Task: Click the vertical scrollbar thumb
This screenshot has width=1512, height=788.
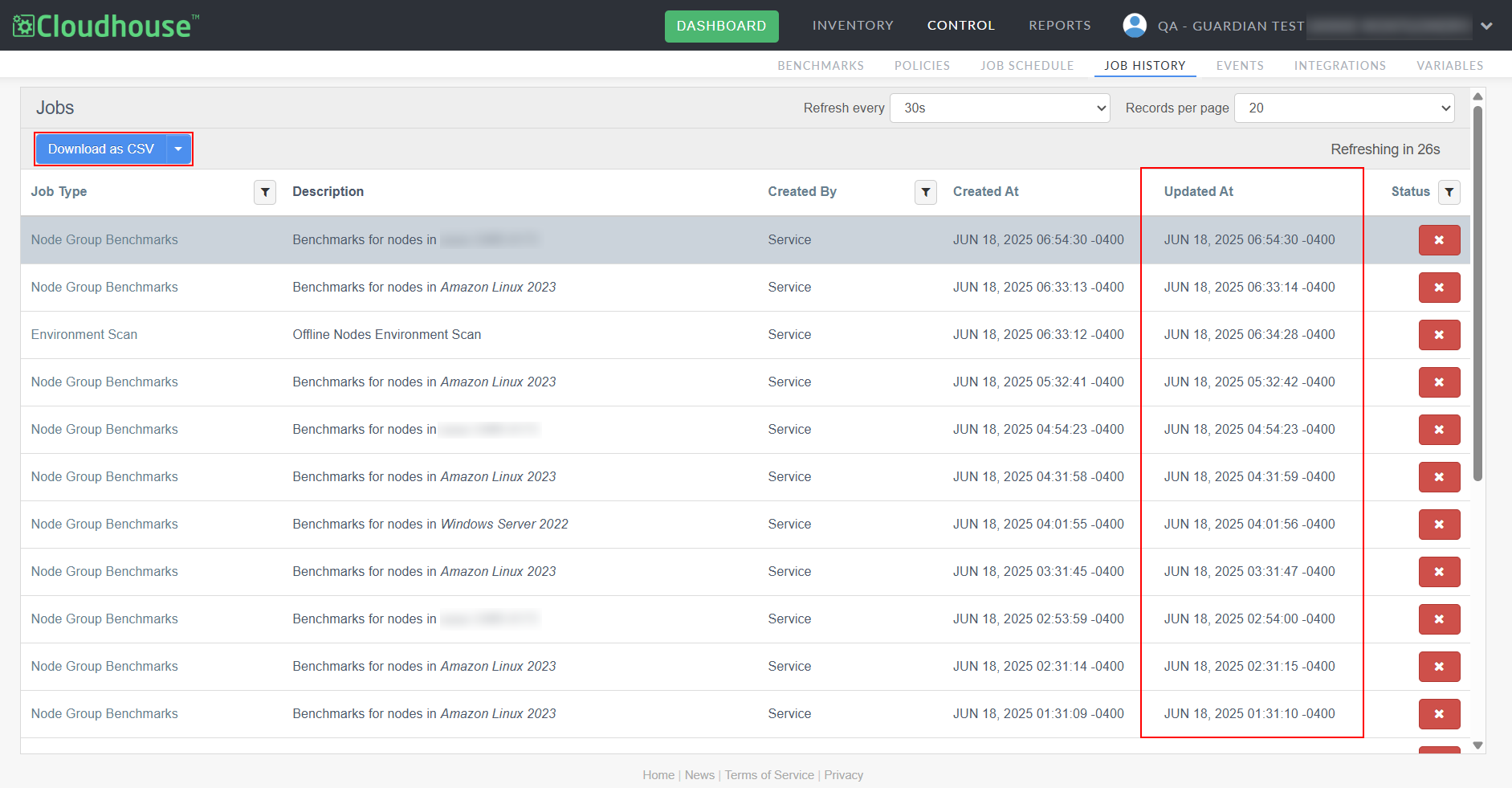Action: 1477,293
